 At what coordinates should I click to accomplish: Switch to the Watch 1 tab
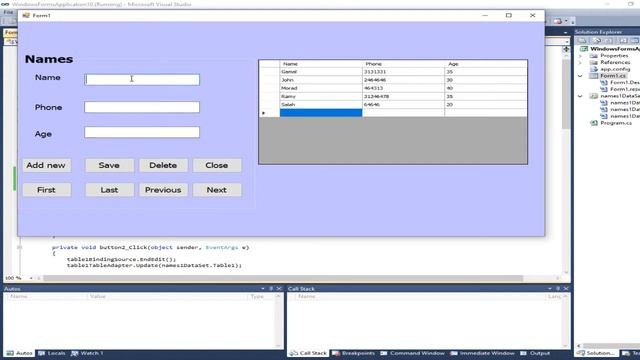point(87,353)
